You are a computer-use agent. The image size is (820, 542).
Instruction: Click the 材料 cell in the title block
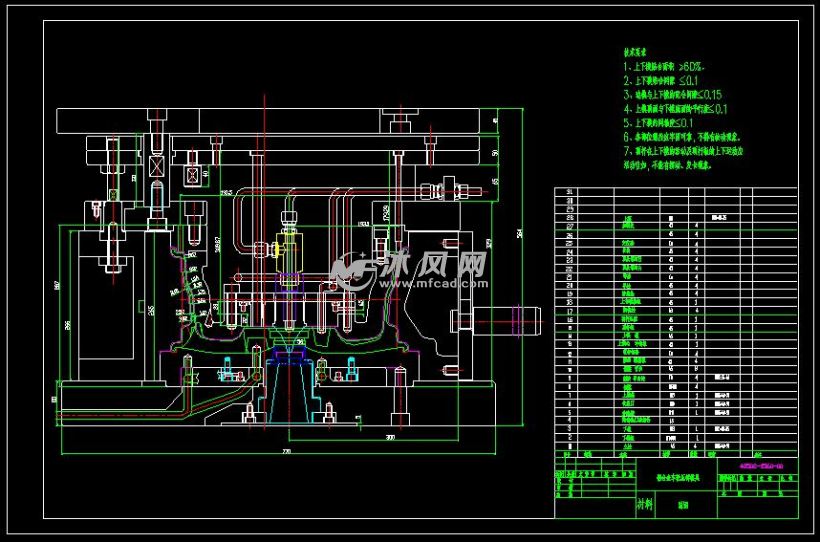click(x=645, y=505)
